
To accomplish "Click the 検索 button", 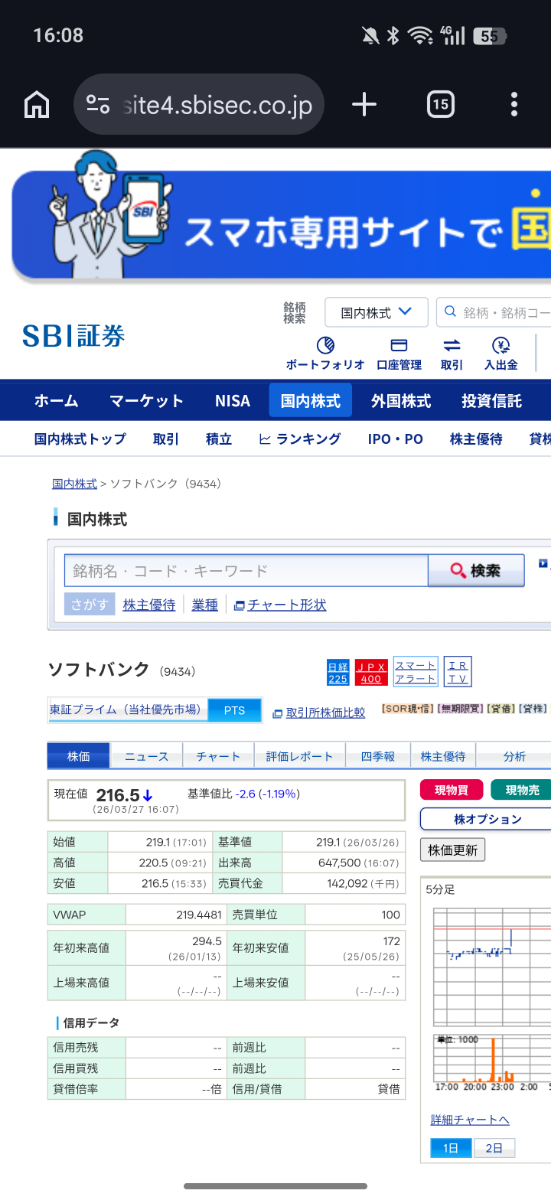I will click(x=477, y=571).
